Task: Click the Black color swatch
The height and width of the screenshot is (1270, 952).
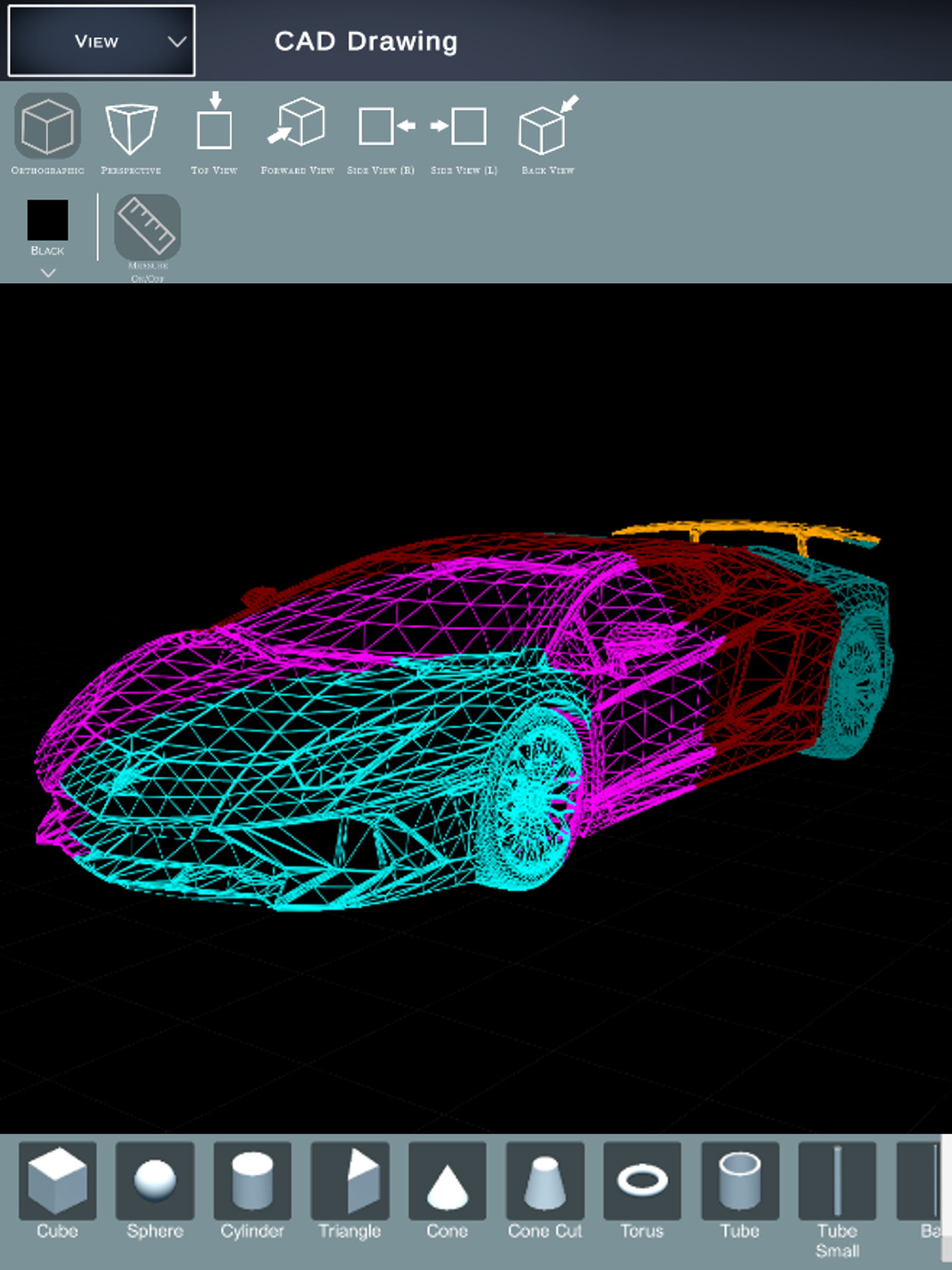Action: pyautogui.click(x=48, y=220)
